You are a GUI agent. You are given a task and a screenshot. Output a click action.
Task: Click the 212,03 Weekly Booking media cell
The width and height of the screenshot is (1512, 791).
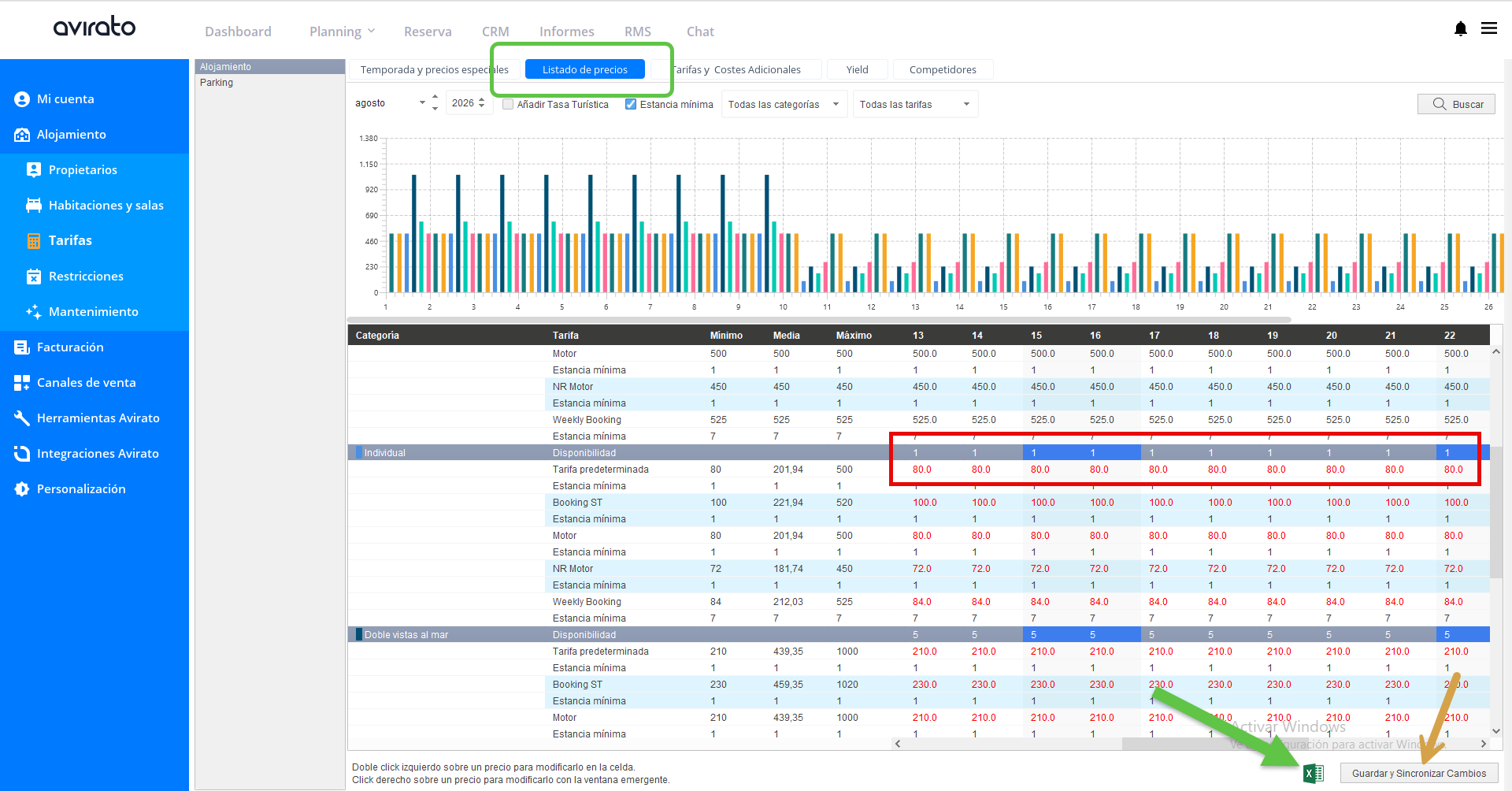click(x=788, y=602)
